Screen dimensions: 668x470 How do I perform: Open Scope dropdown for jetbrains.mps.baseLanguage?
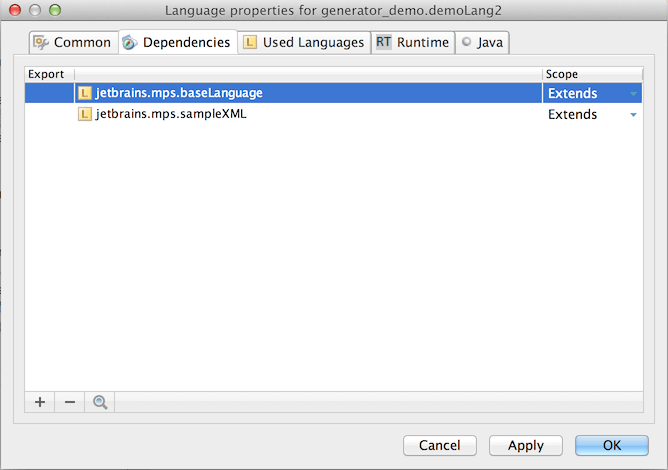coord(633,93)
